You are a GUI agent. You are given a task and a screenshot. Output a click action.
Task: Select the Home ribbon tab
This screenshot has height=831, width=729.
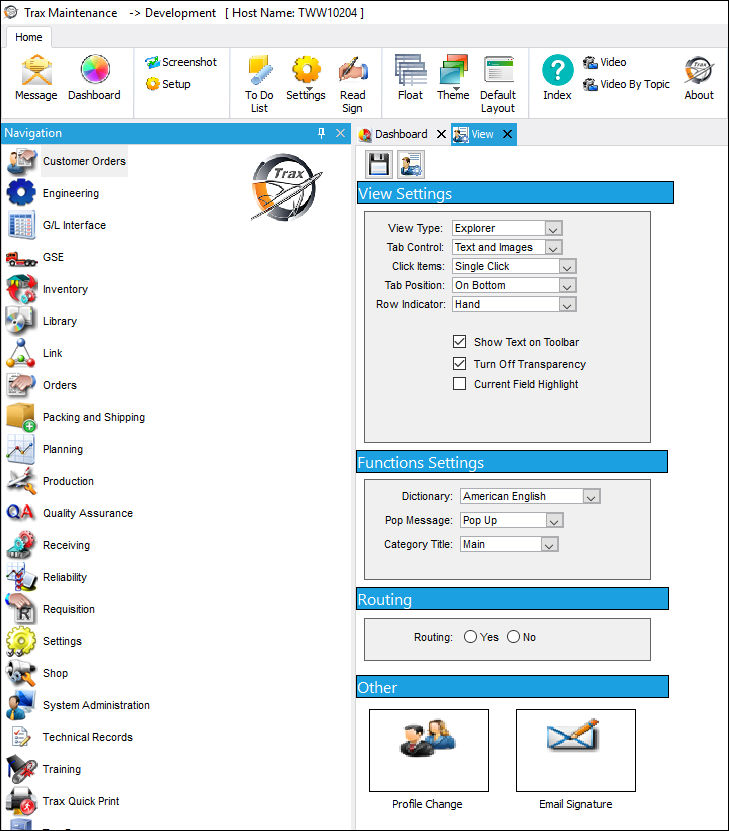click(29, 37)
